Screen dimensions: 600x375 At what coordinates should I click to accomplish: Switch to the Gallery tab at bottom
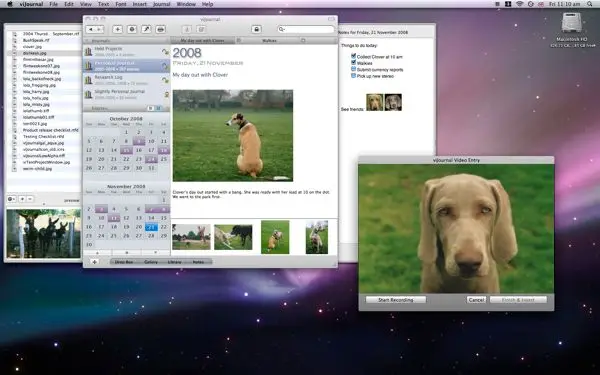click(151, 262)
